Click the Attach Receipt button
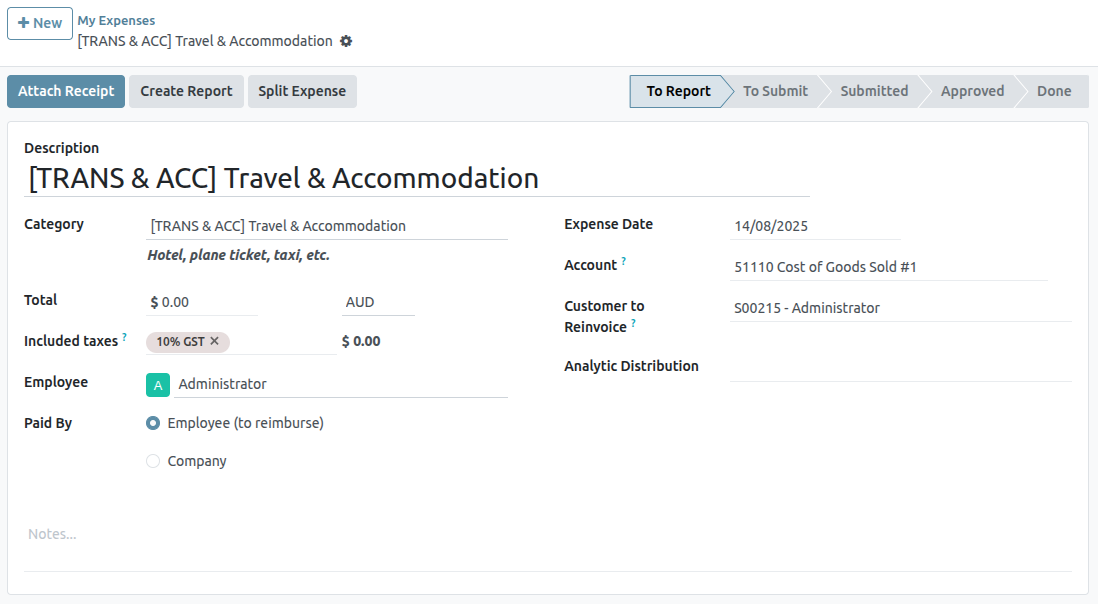 pos(66,91)
